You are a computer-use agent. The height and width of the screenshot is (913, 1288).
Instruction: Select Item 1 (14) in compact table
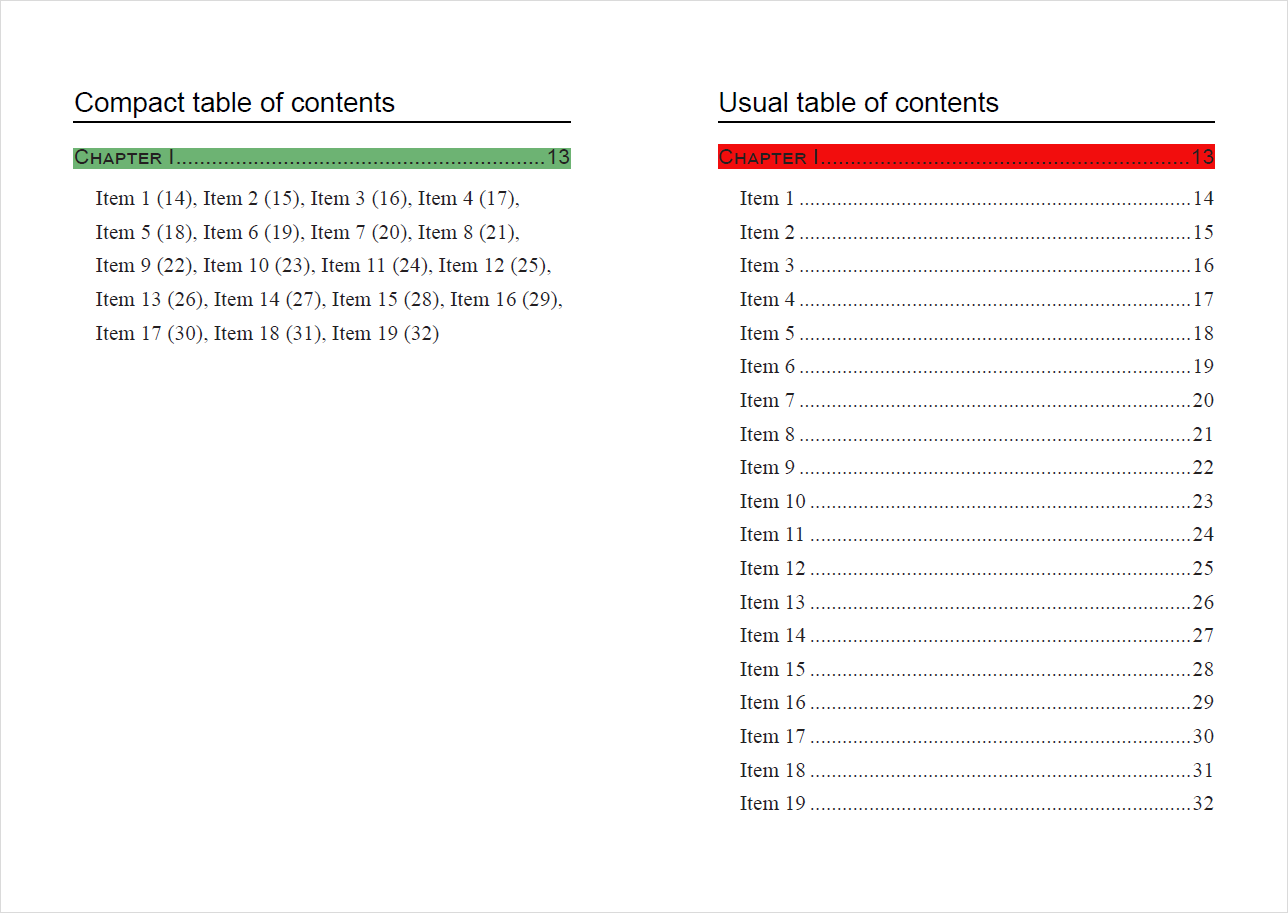point(143,198)
